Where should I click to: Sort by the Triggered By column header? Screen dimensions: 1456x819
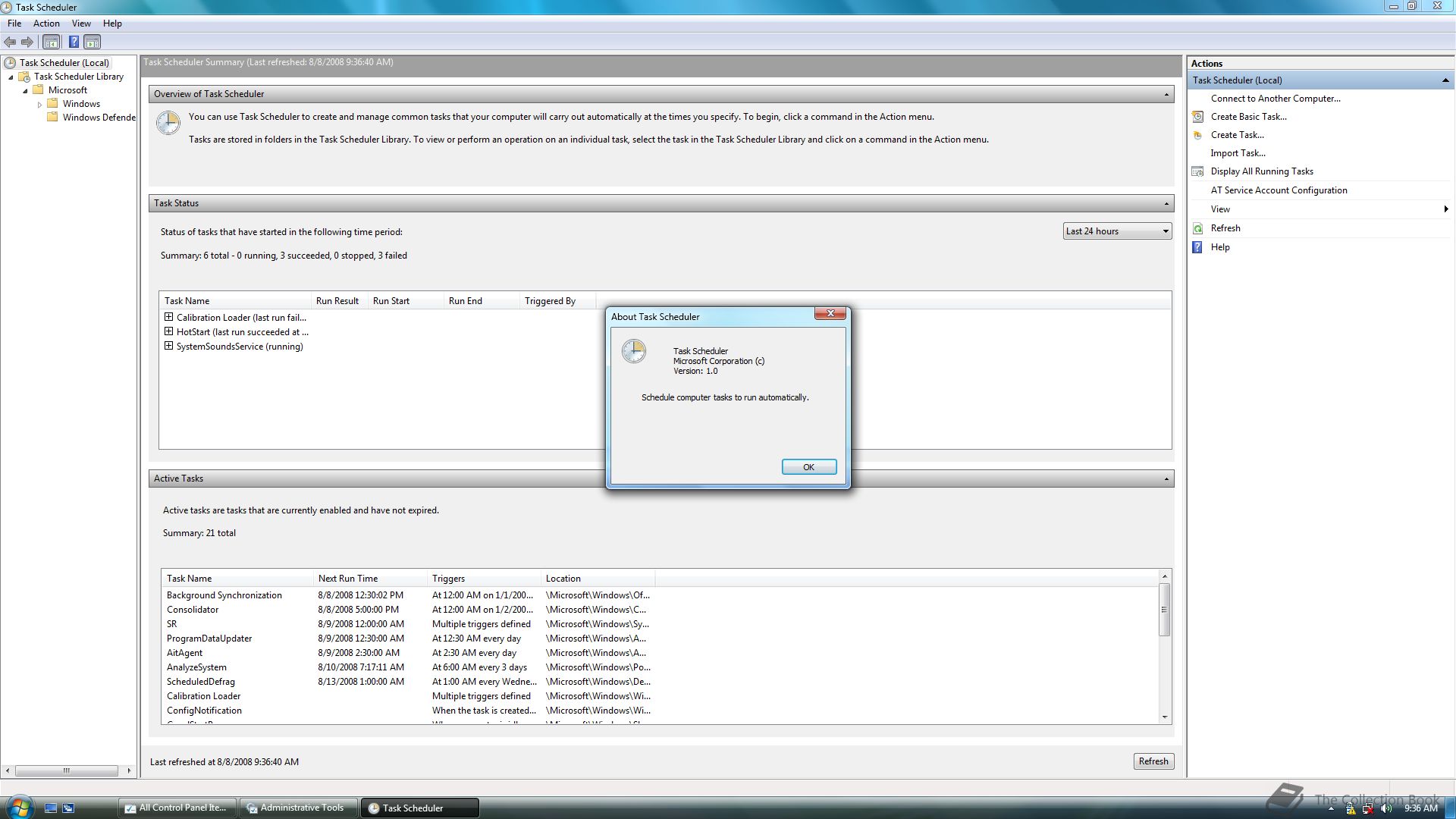[557, 301]
